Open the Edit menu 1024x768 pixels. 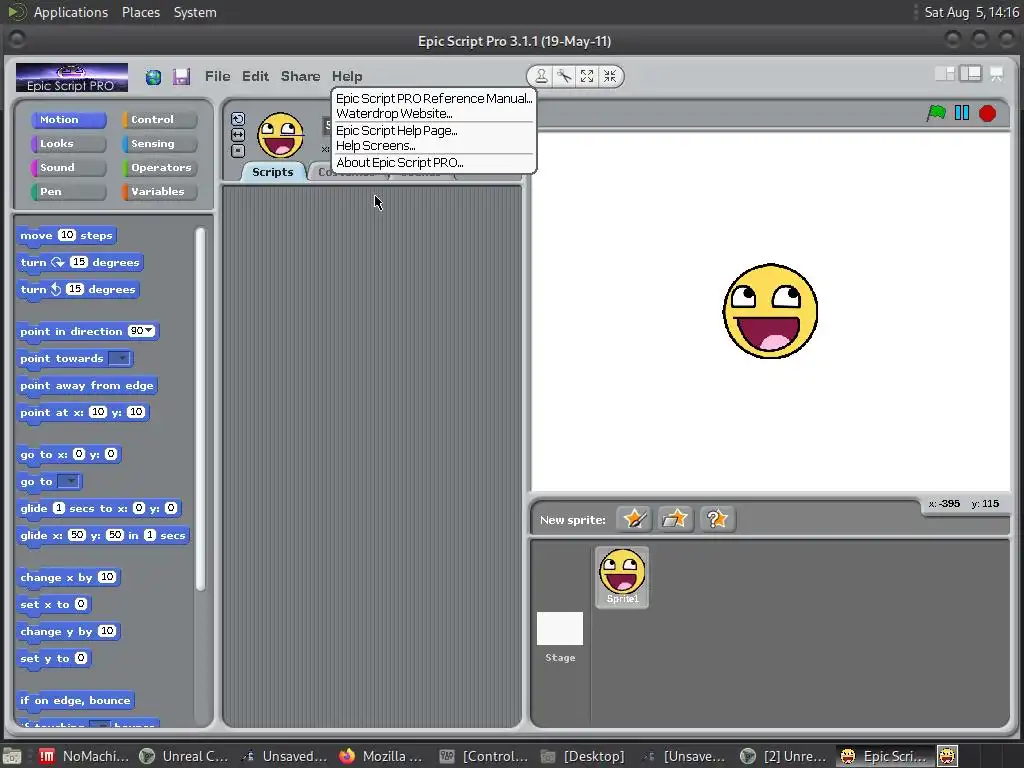tap(255, 76)
